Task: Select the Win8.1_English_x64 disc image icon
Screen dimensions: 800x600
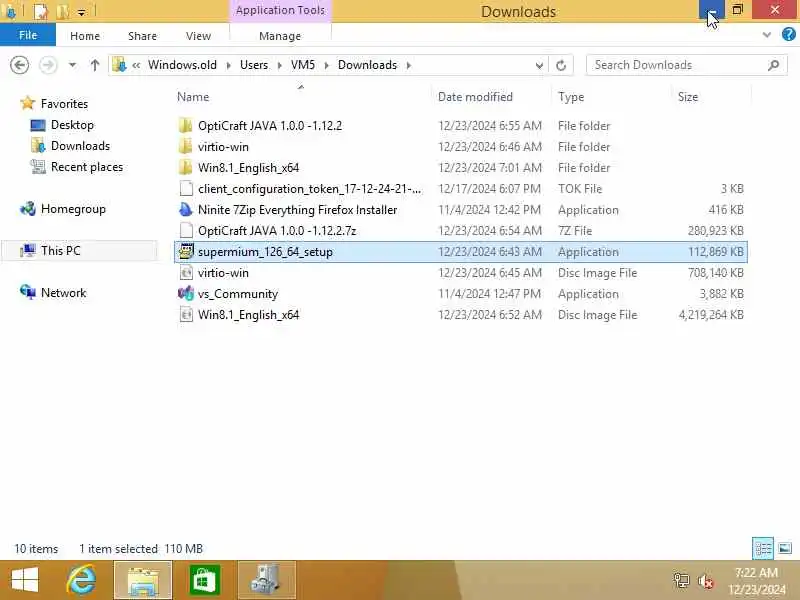Action: point(186,315)
